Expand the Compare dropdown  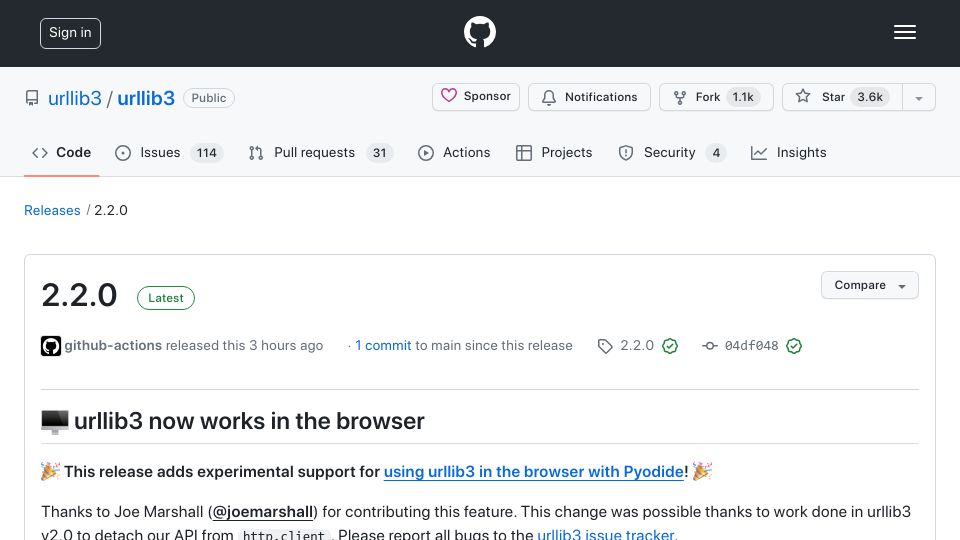pos(869,285)
